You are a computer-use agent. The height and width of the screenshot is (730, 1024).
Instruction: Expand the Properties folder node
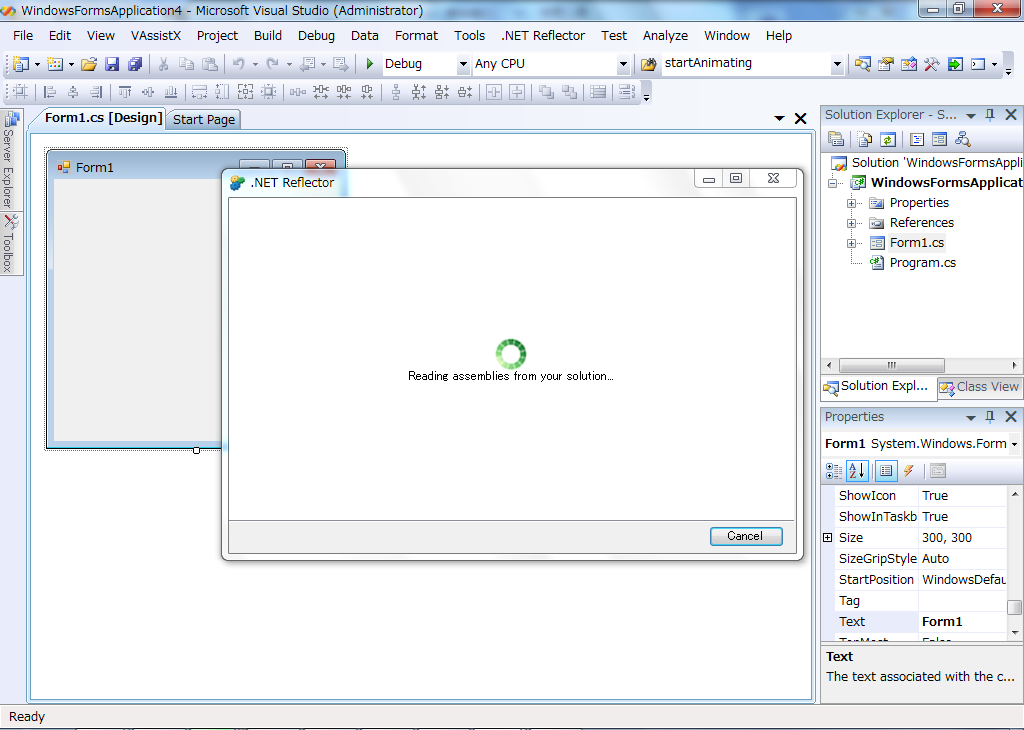852,203
